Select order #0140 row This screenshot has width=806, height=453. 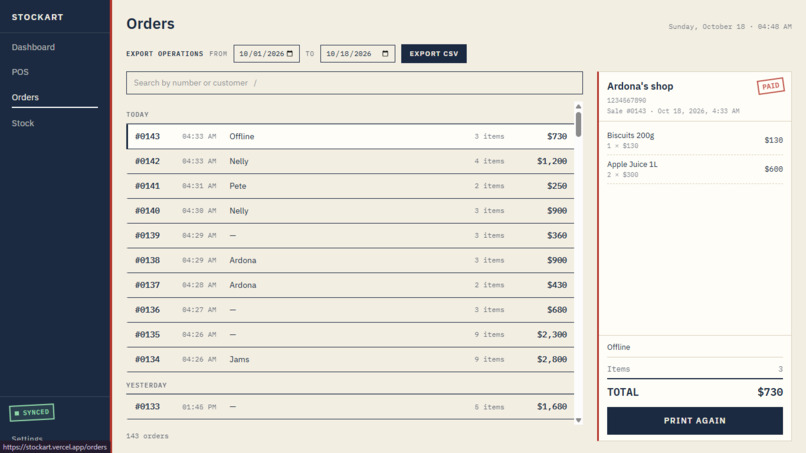(x=350, y=211)
